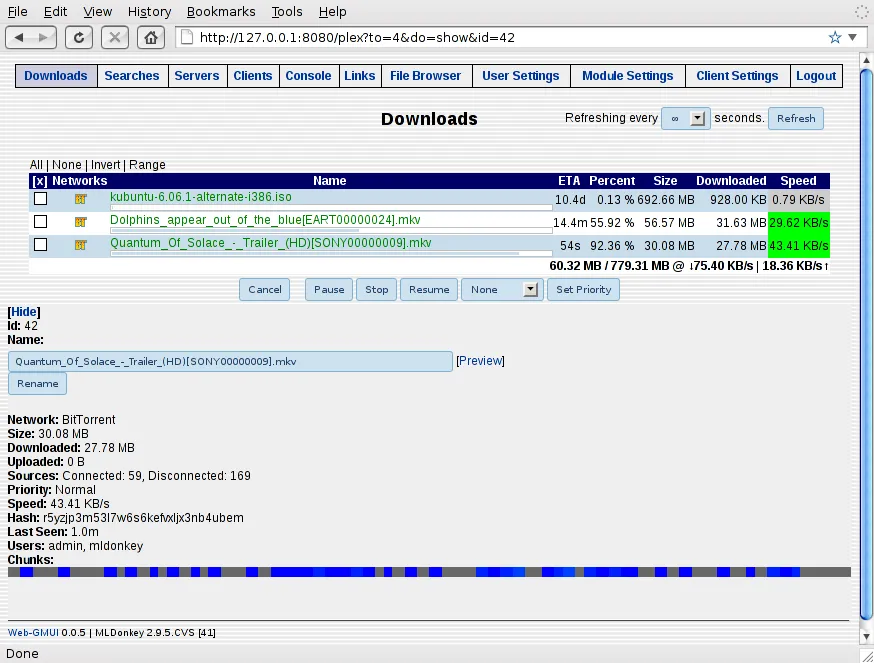
Task: Open the Bookmarks menu
Action: pyautogui.click(x=220, y=11)
